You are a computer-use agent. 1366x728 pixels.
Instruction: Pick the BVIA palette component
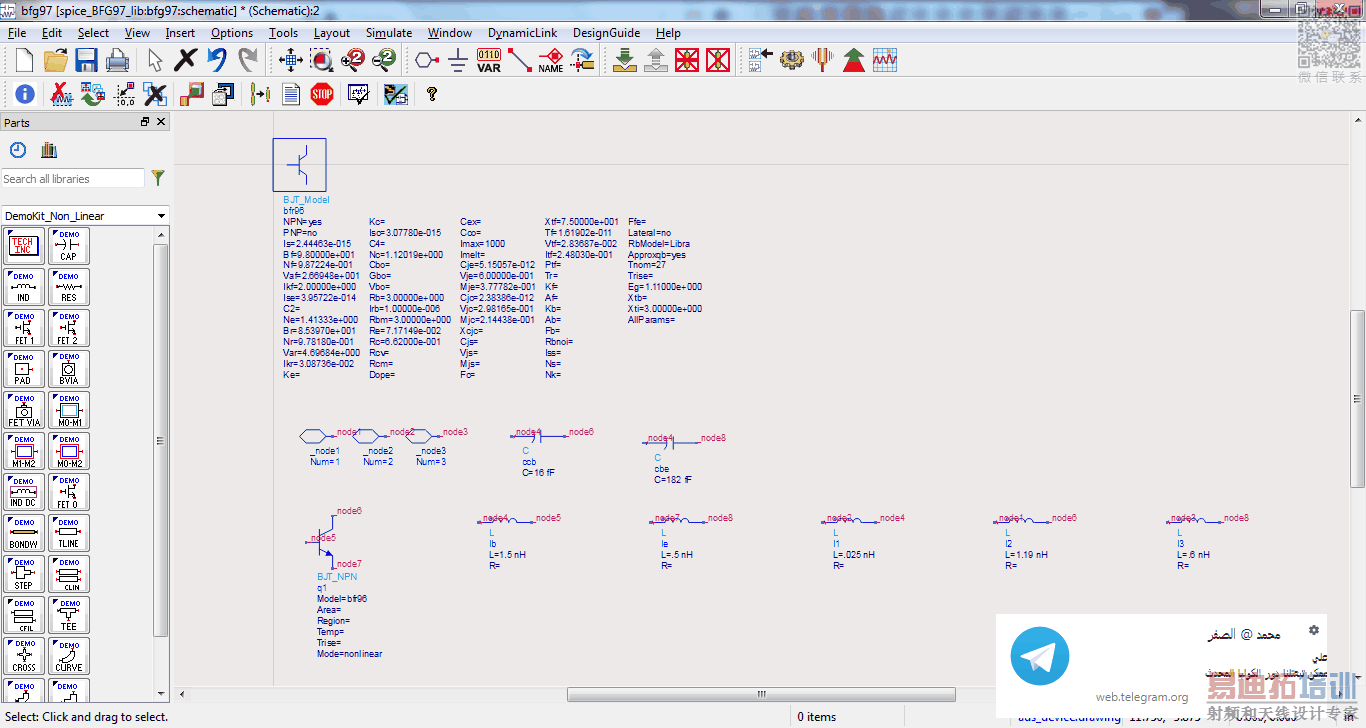pyautogui.click(x=69, y=369)
